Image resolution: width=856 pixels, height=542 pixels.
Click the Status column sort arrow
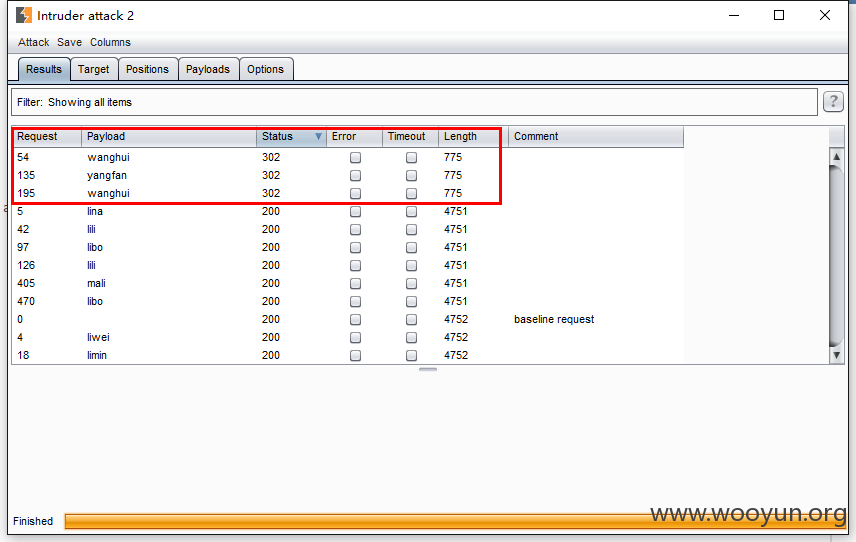coord(318,136)
